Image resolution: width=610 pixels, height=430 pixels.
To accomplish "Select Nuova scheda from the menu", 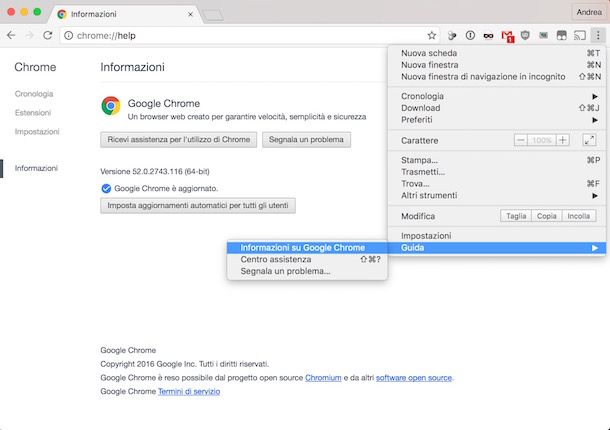I will click(x=497, y=53).
